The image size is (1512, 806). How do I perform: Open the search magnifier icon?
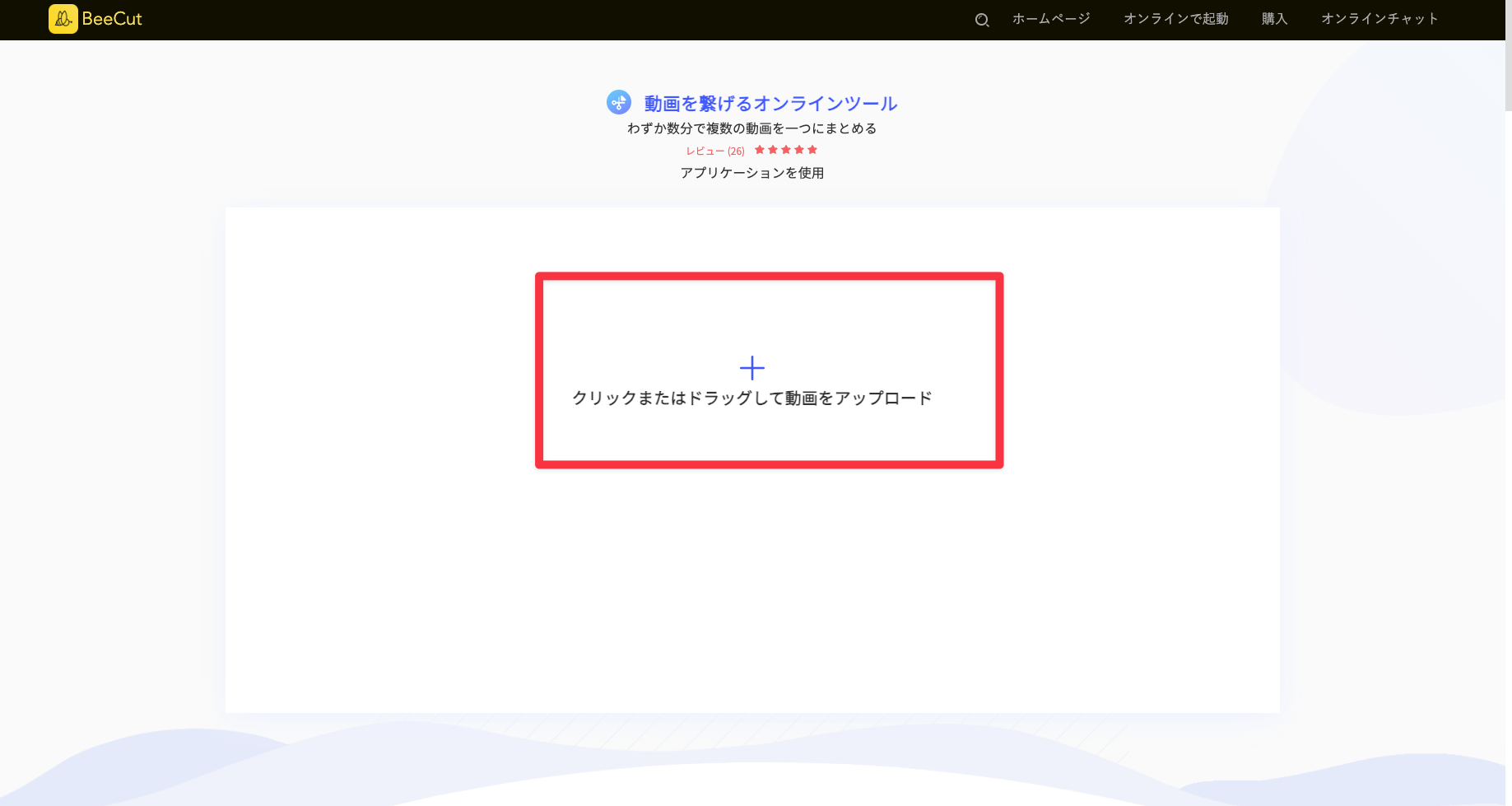click(982, 20)
